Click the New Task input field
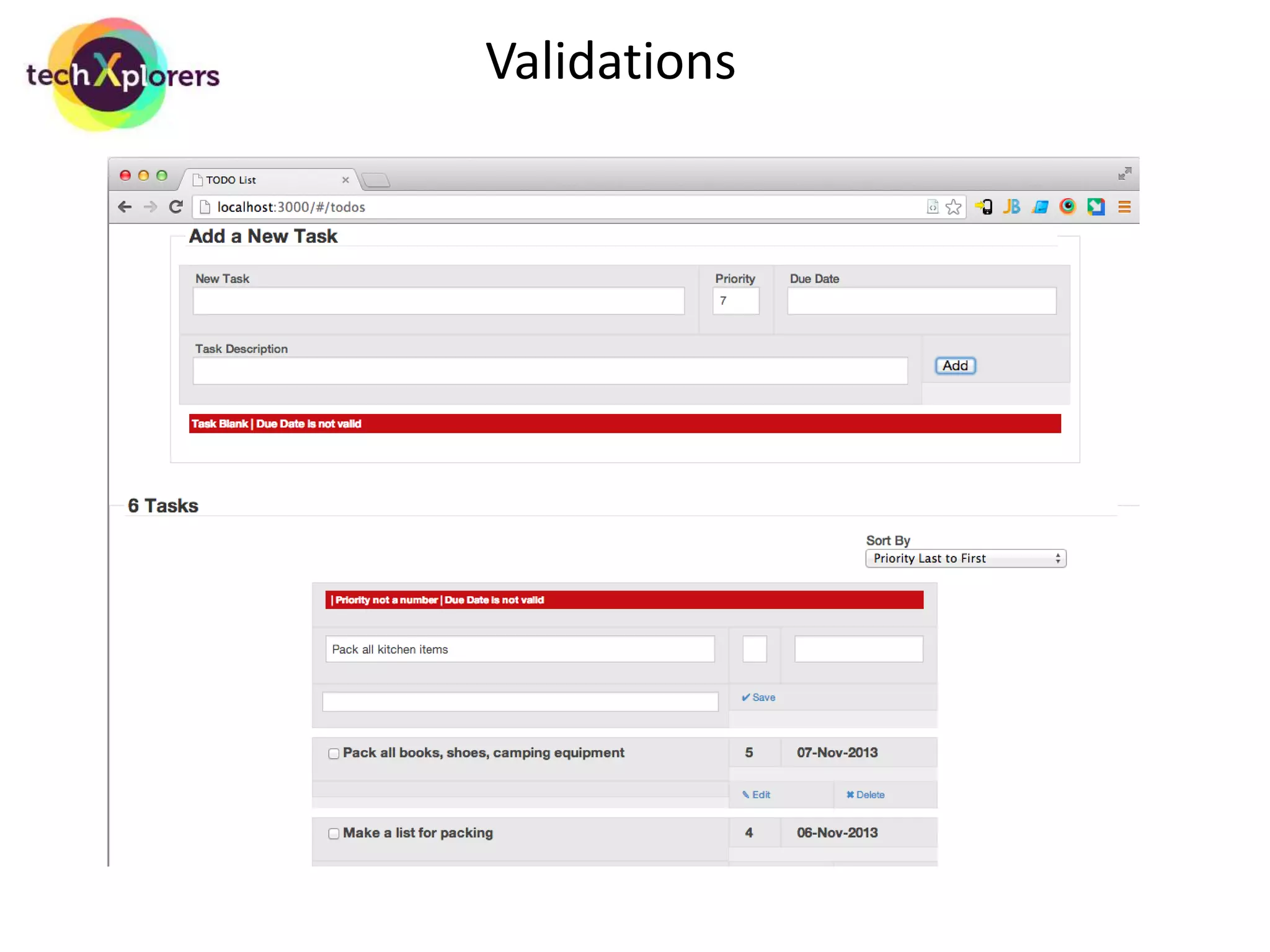This screenshot has width=1270, height=952. coord(438,301)
